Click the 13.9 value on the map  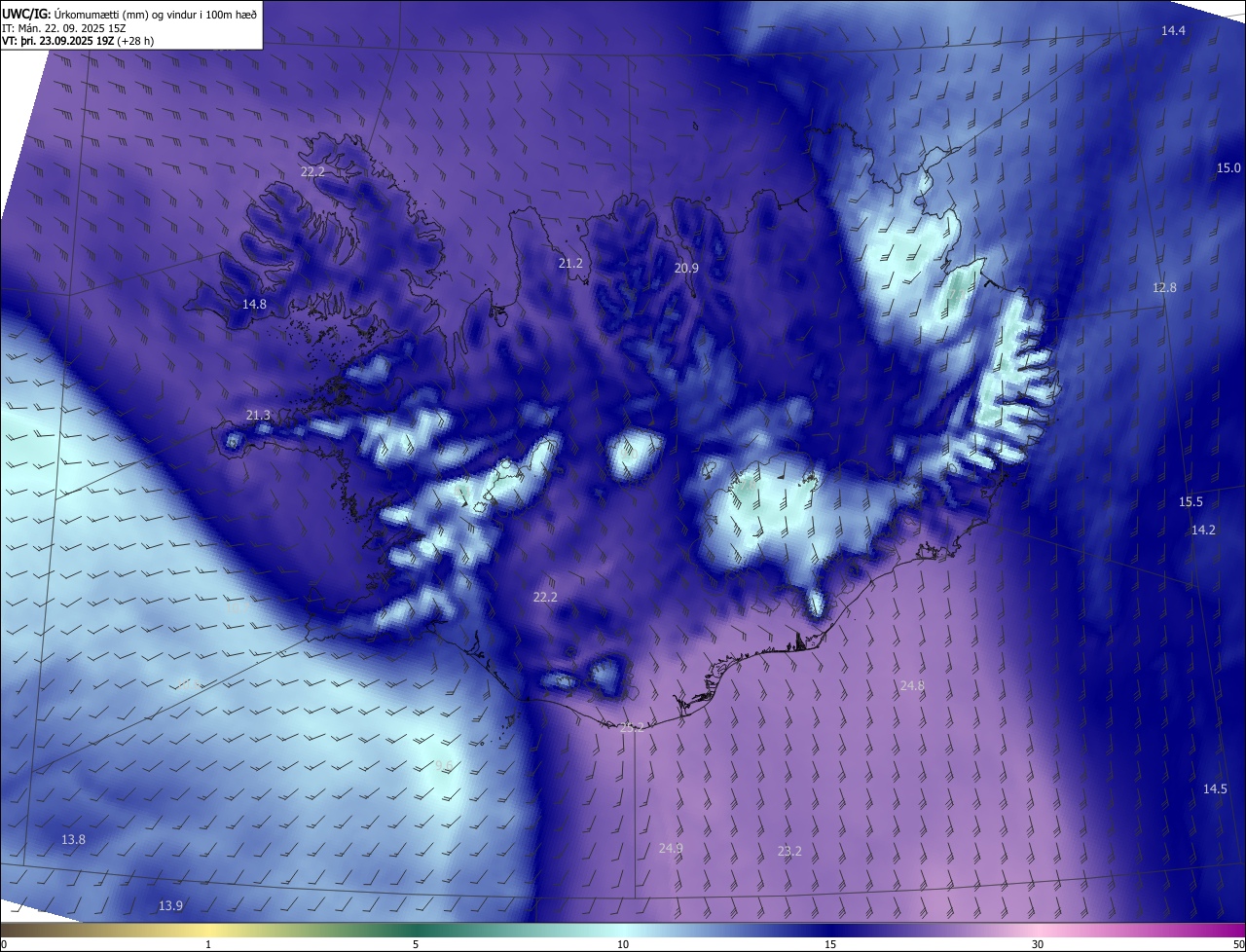point(170,906)
